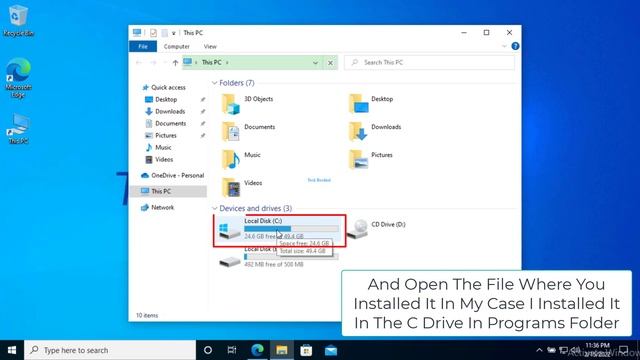
Task: Open the Windows Start menu
Action: [x=12, y=350]
